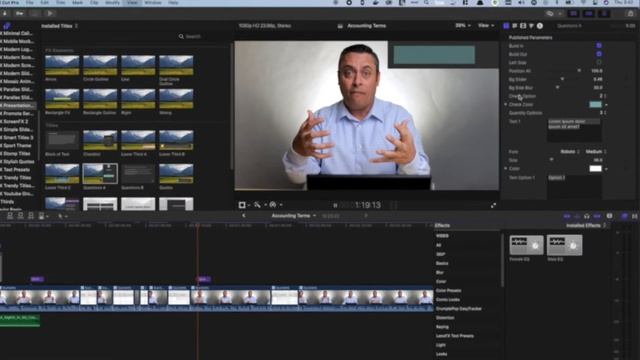The height and width of the screenshot is (360, 640).
Task: Open the Title inspector icon
Action: (507, 26)
